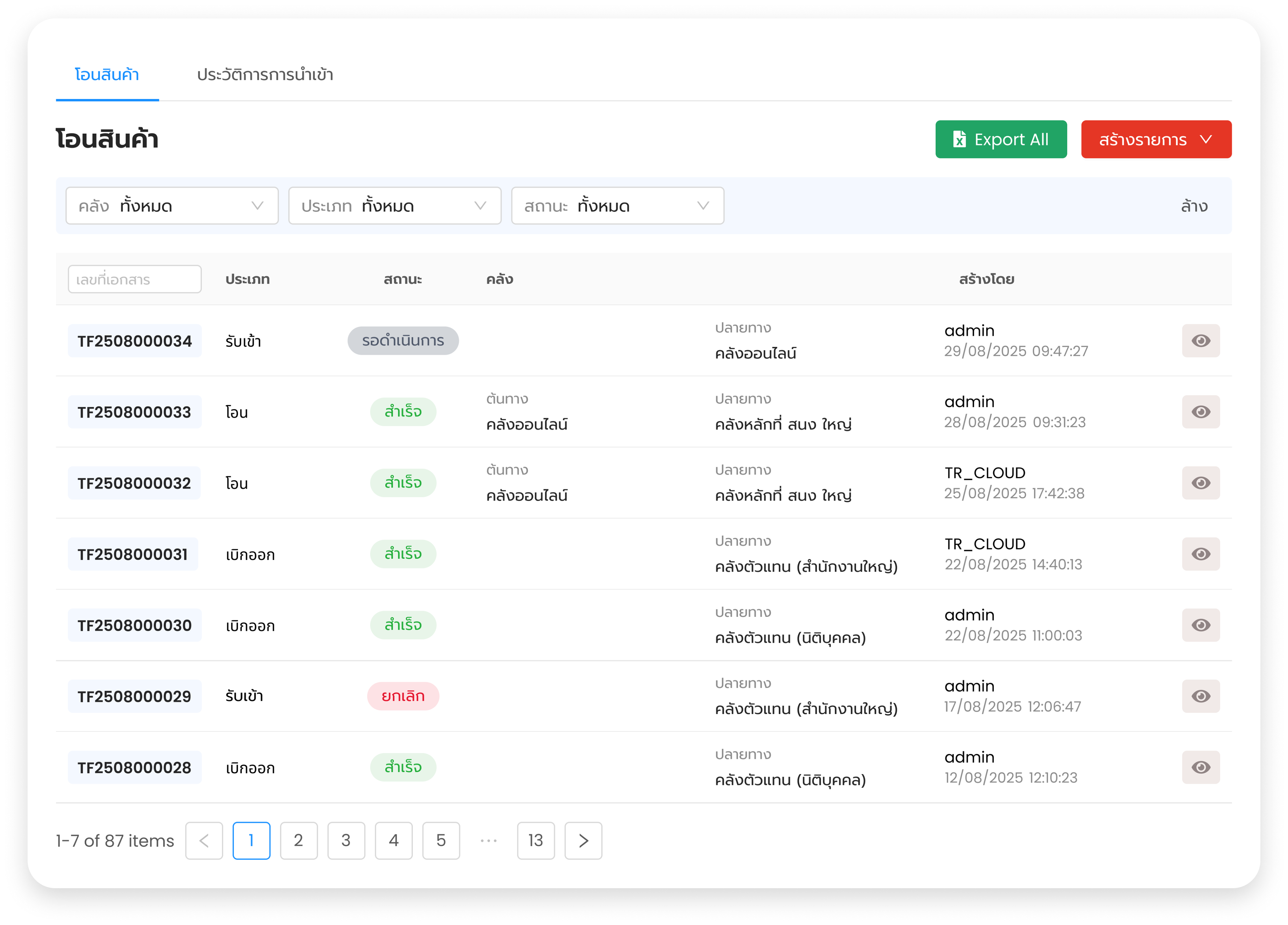Click Excel icon on Export All
Viewport: 1288px width, 925px height.
959,139
